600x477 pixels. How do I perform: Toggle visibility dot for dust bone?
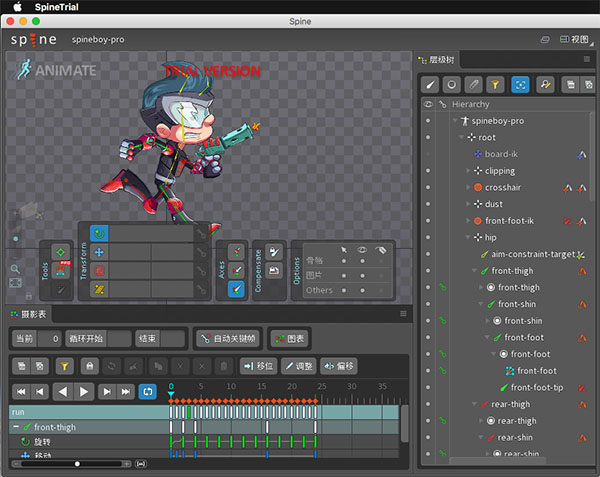click(x=428, y=204)
